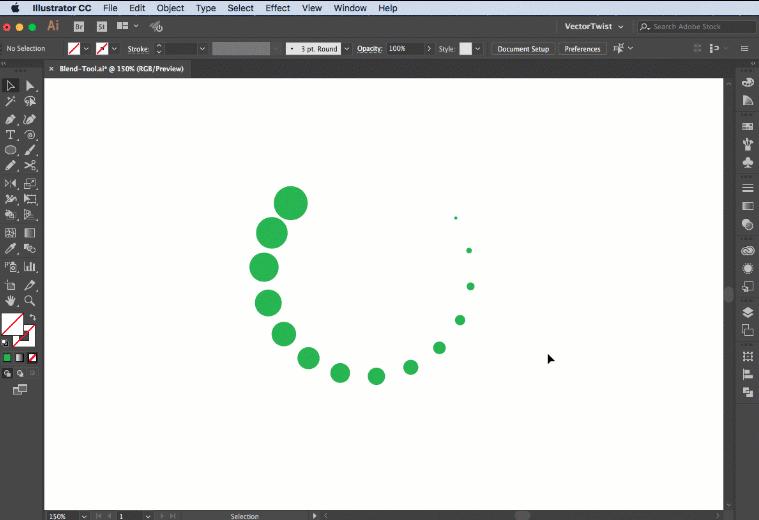The image size is (759, 520).
Task: Enable Draw Normal mode
Action: pos(7,373)
